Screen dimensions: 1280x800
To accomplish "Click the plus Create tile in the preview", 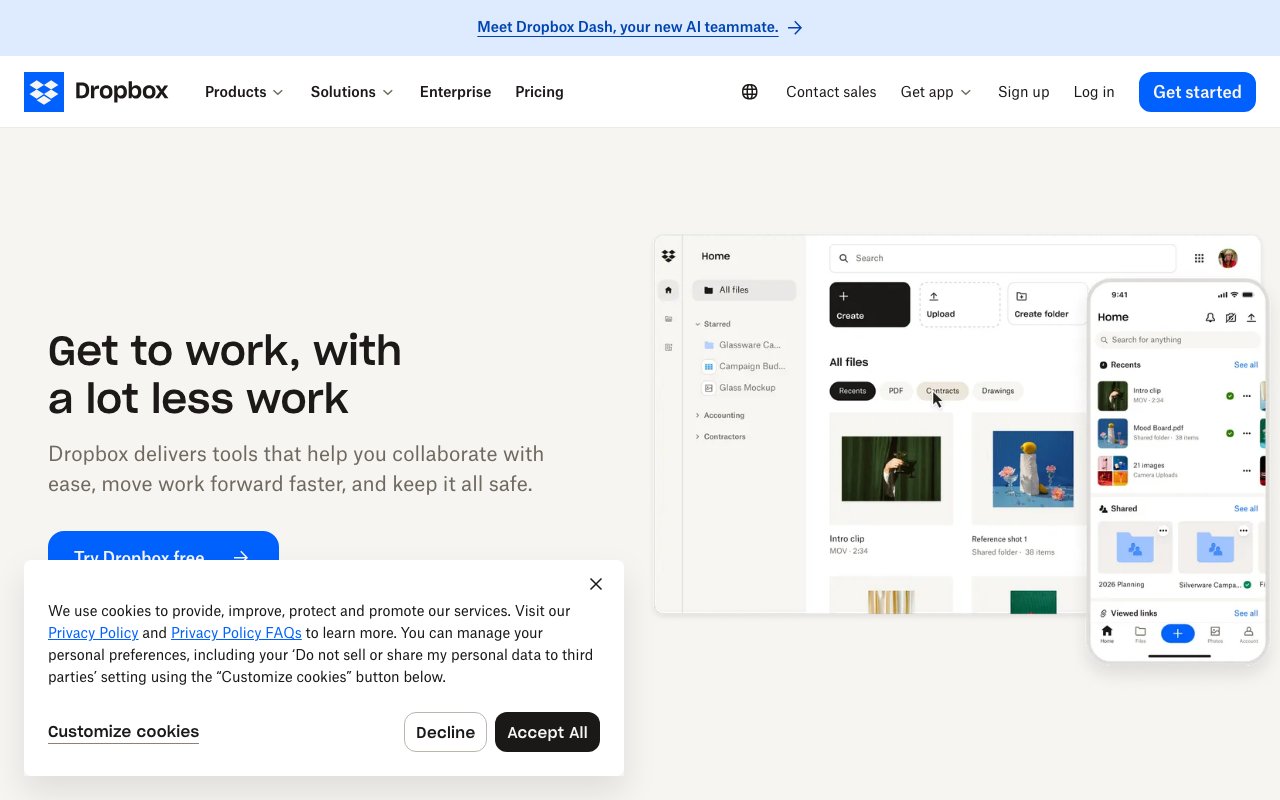I will (x=870, y=304).
